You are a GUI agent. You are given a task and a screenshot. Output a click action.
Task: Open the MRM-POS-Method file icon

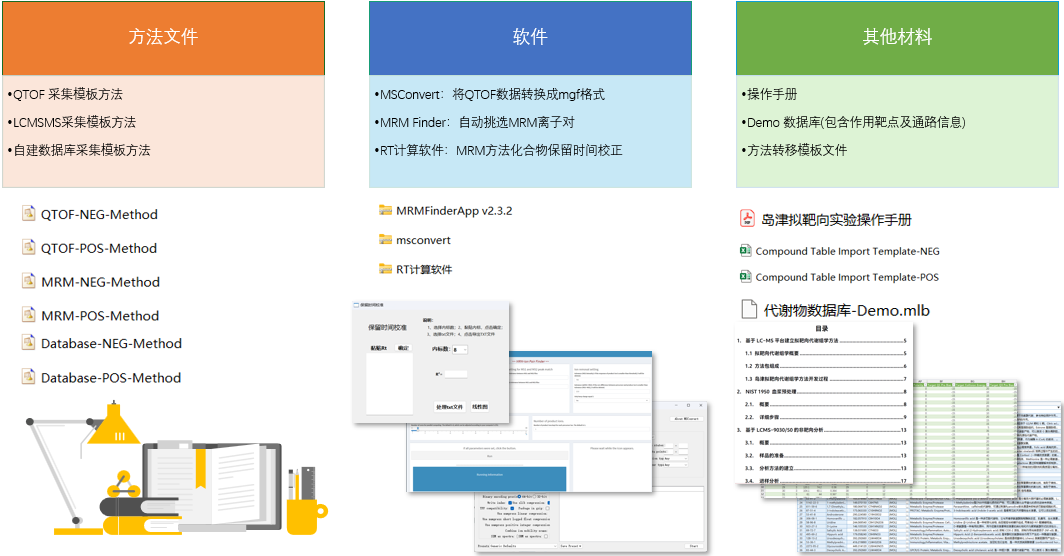click(x=29, y=315)
